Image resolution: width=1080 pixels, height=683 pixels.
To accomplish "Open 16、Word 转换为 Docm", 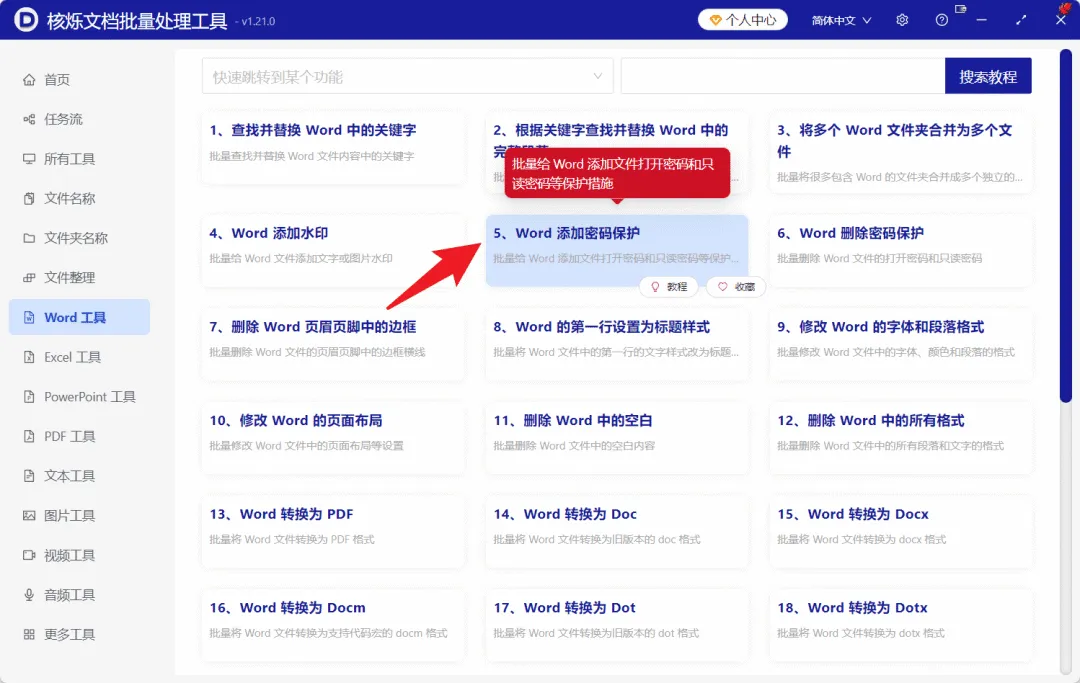I will click(333, 624).
